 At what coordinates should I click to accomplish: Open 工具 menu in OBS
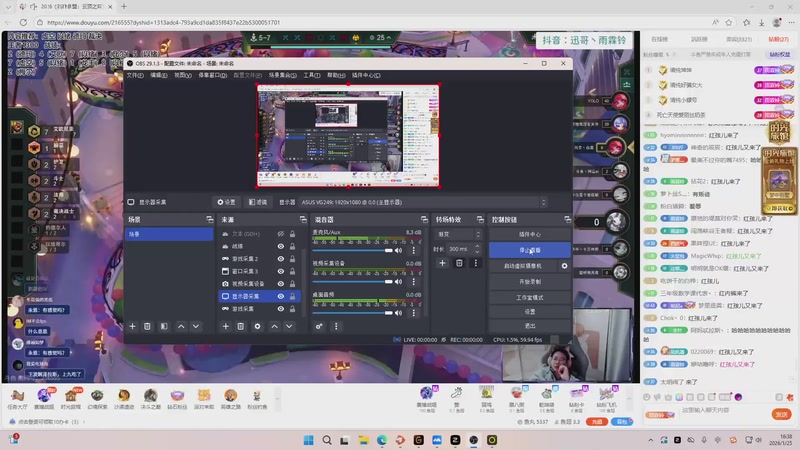click(312, 75)
